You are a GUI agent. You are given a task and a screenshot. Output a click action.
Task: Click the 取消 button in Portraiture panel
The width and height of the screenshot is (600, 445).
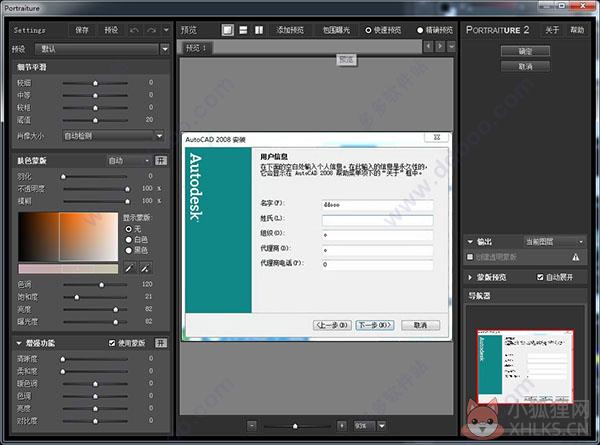[x=525, y=67]
